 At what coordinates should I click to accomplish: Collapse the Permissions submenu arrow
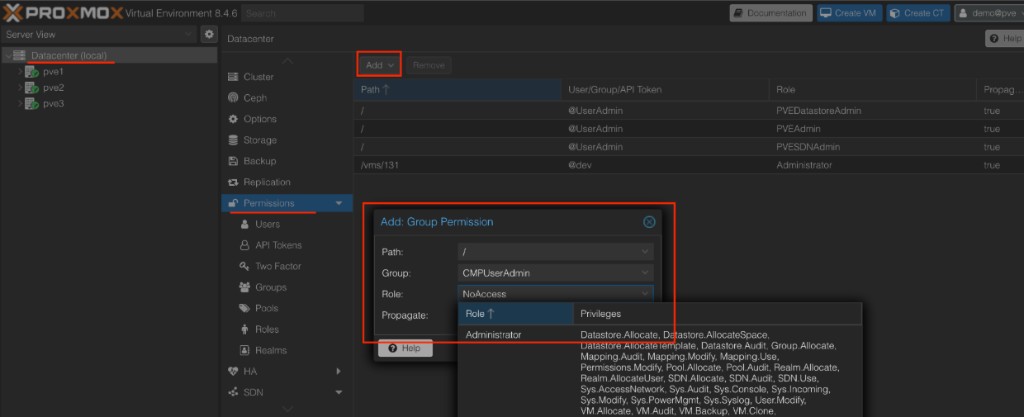[x=339, y=204]
